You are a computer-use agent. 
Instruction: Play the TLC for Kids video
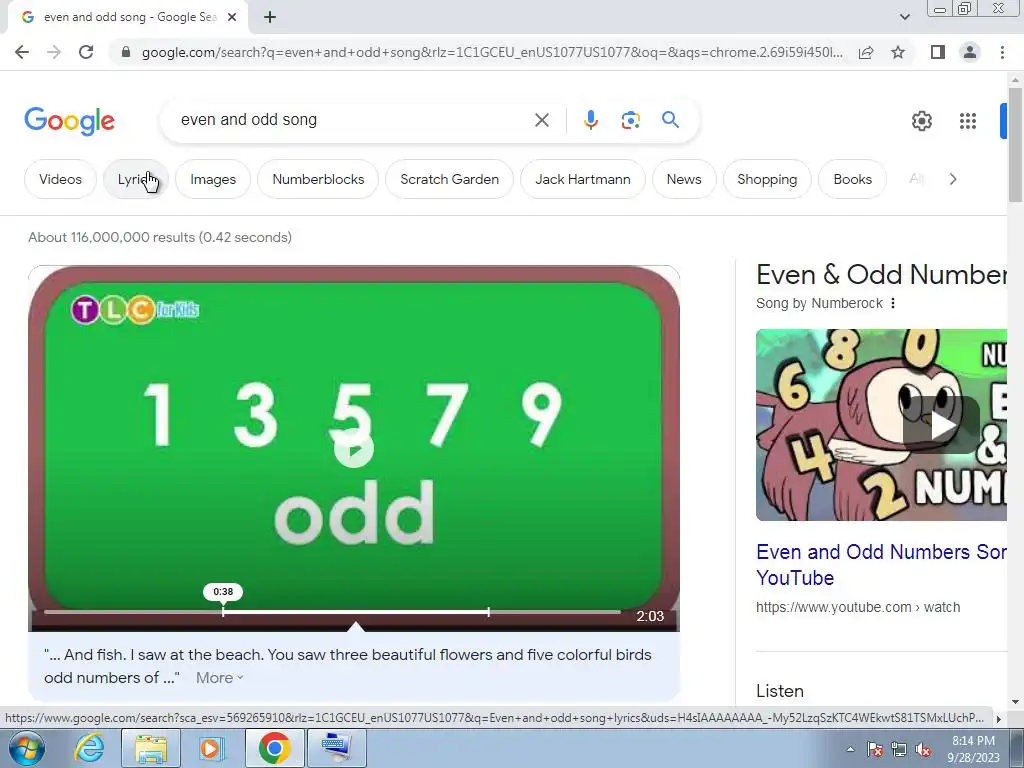[353, 449]
